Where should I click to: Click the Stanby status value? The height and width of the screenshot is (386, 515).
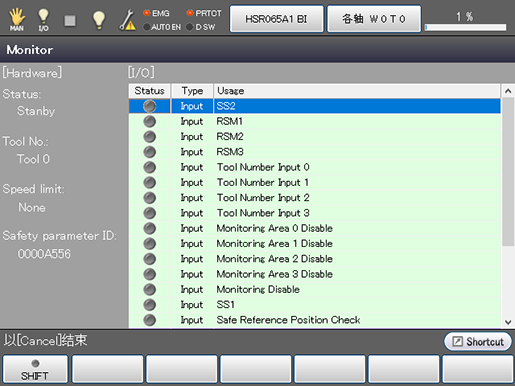pos(36,111)
